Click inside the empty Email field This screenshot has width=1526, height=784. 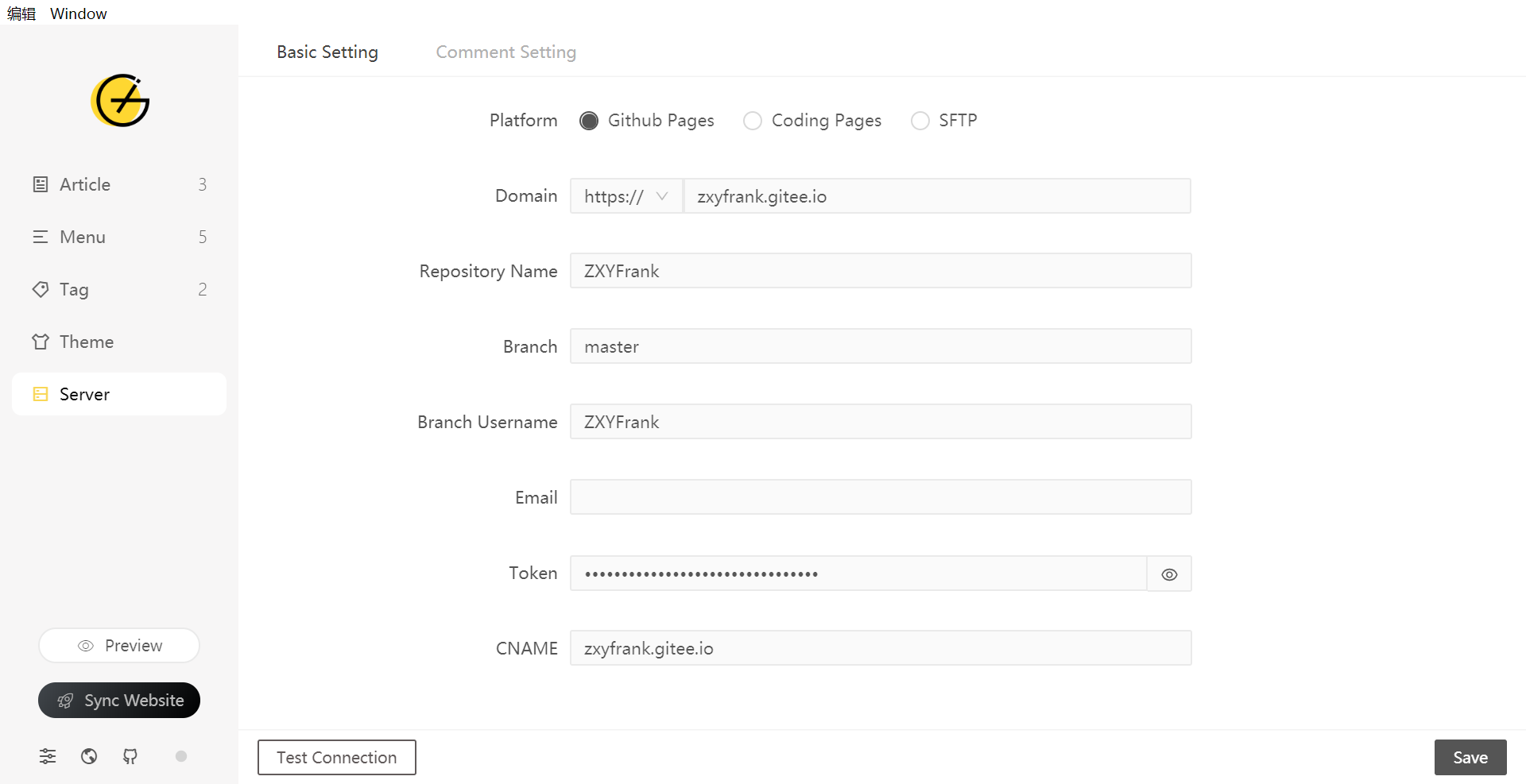coord(880,496)
